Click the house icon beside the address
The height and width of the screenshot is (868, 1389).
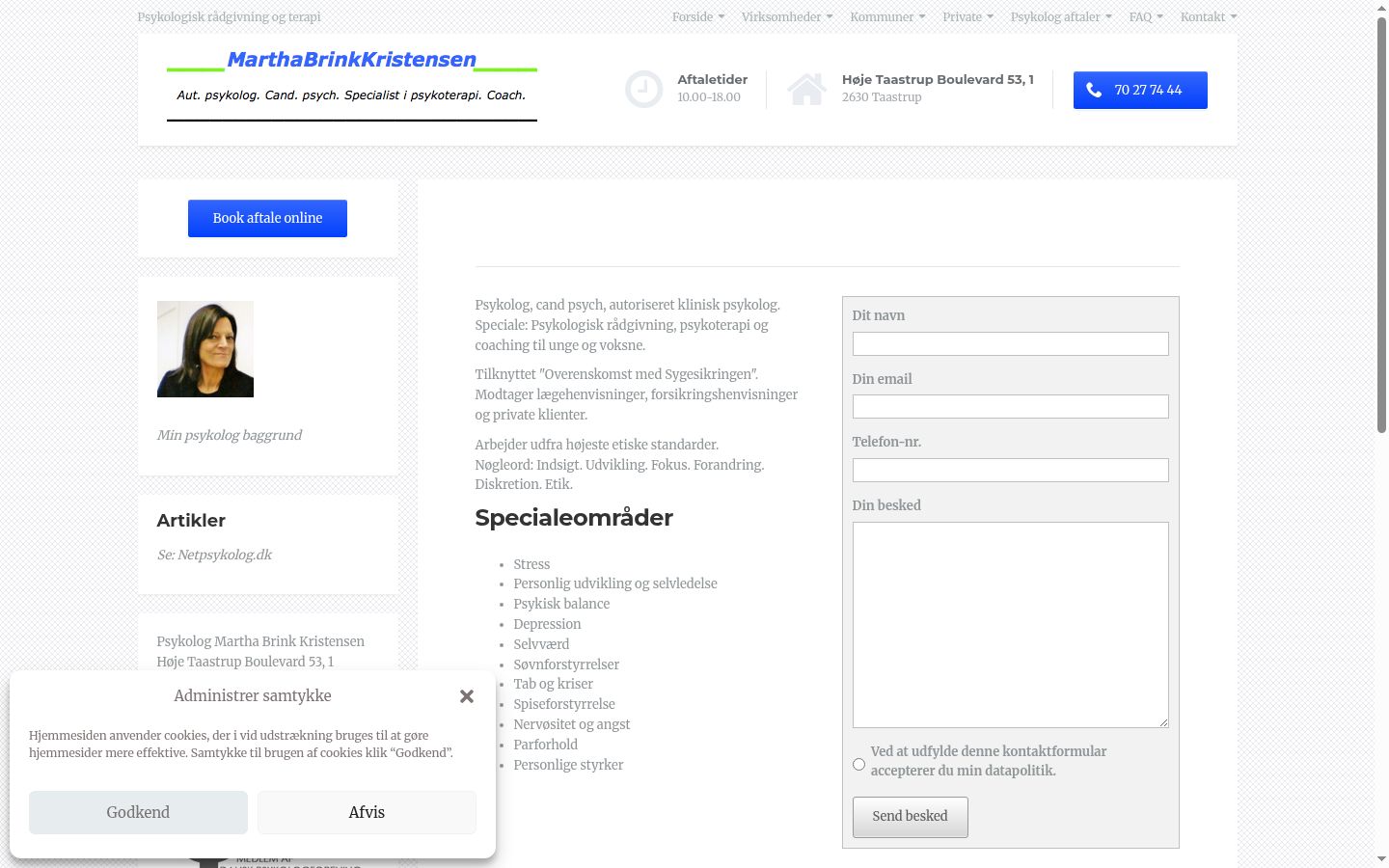[806, 90]
